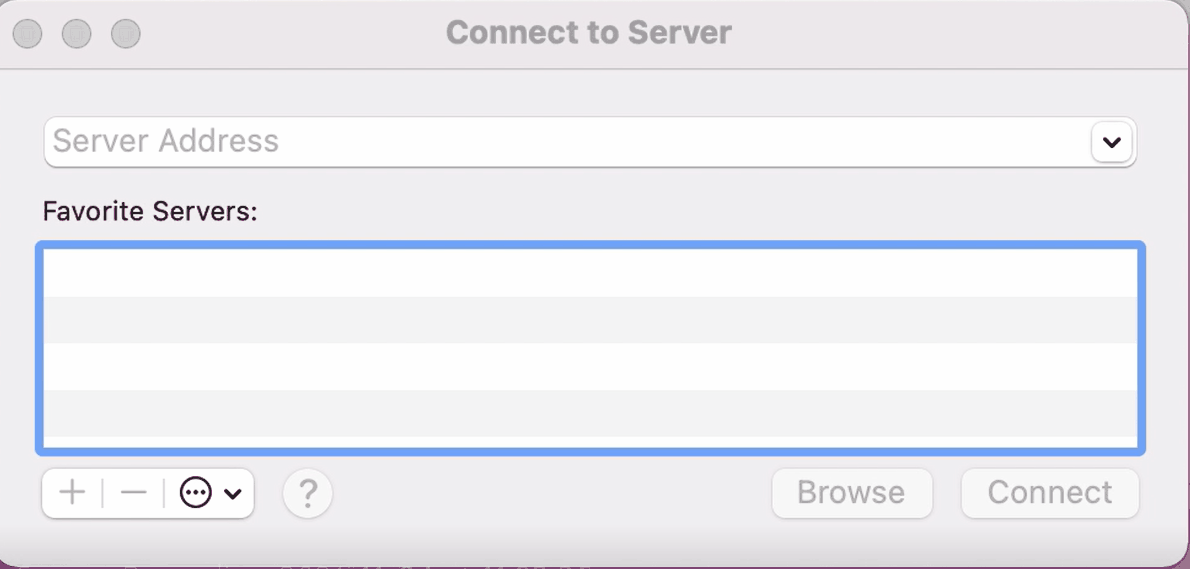The height and width of the screenshot is (569, 1190).
Task: Select fourth shaded row in favorites list
Action: coord(590,413)
